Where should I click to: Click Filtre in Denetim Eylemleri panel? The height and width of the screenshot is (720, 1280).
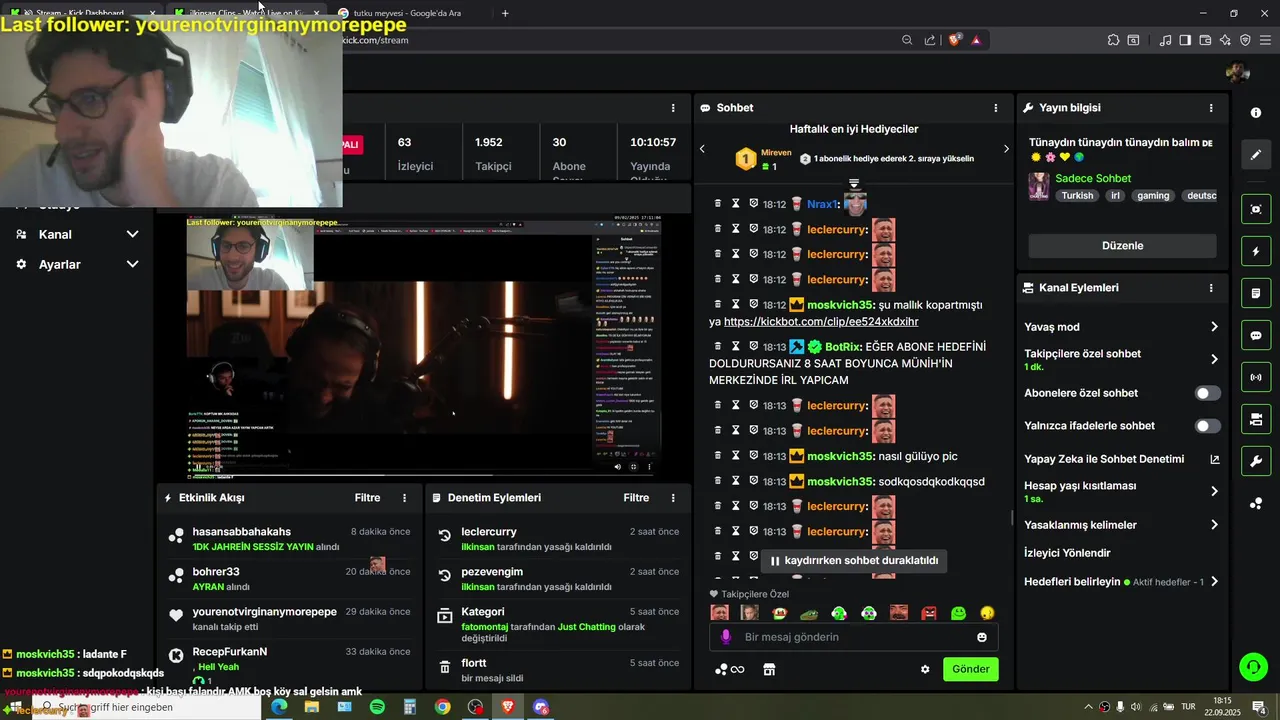coord(636,498)
